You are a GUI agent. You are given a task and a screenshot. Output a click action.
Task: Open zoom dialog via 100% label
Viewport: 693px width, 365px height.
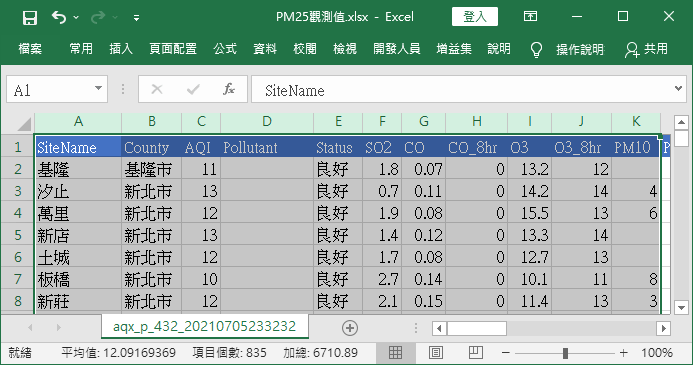657,353
